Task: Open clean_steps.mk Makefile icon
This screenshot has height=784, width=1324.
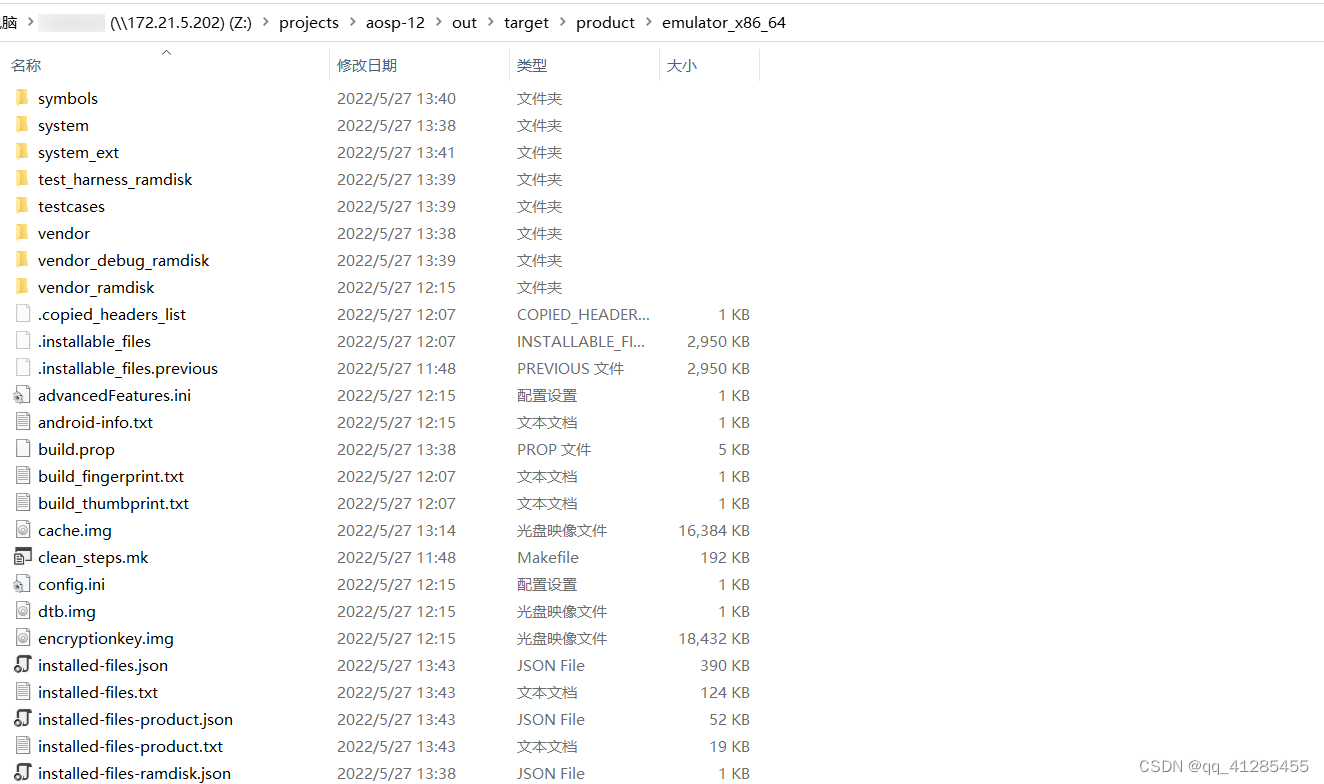Action: (x=22, y=557)
